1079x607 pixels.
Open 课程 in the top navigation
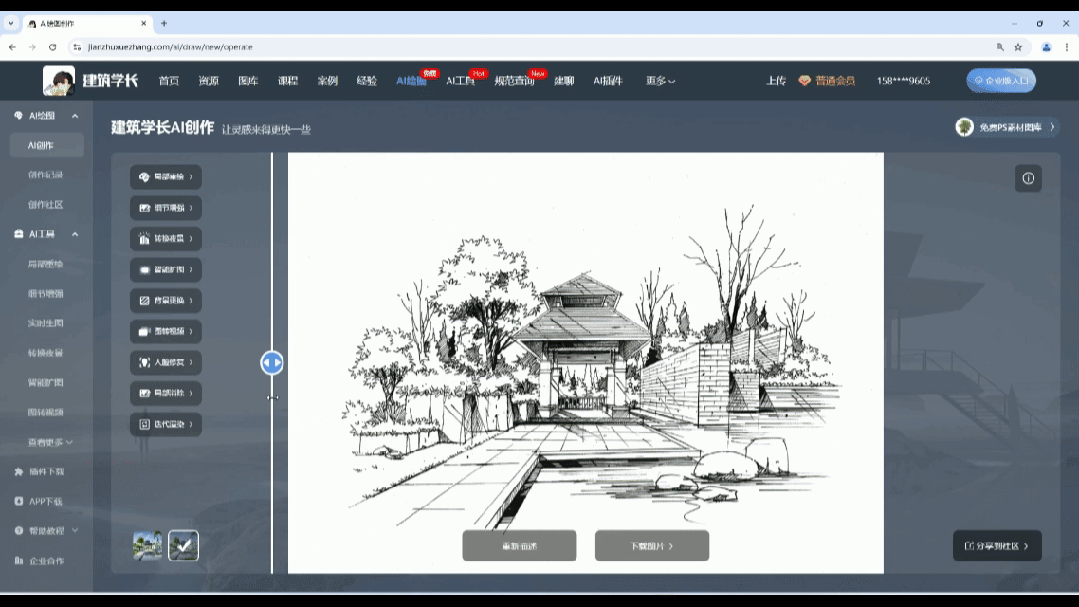288,81
